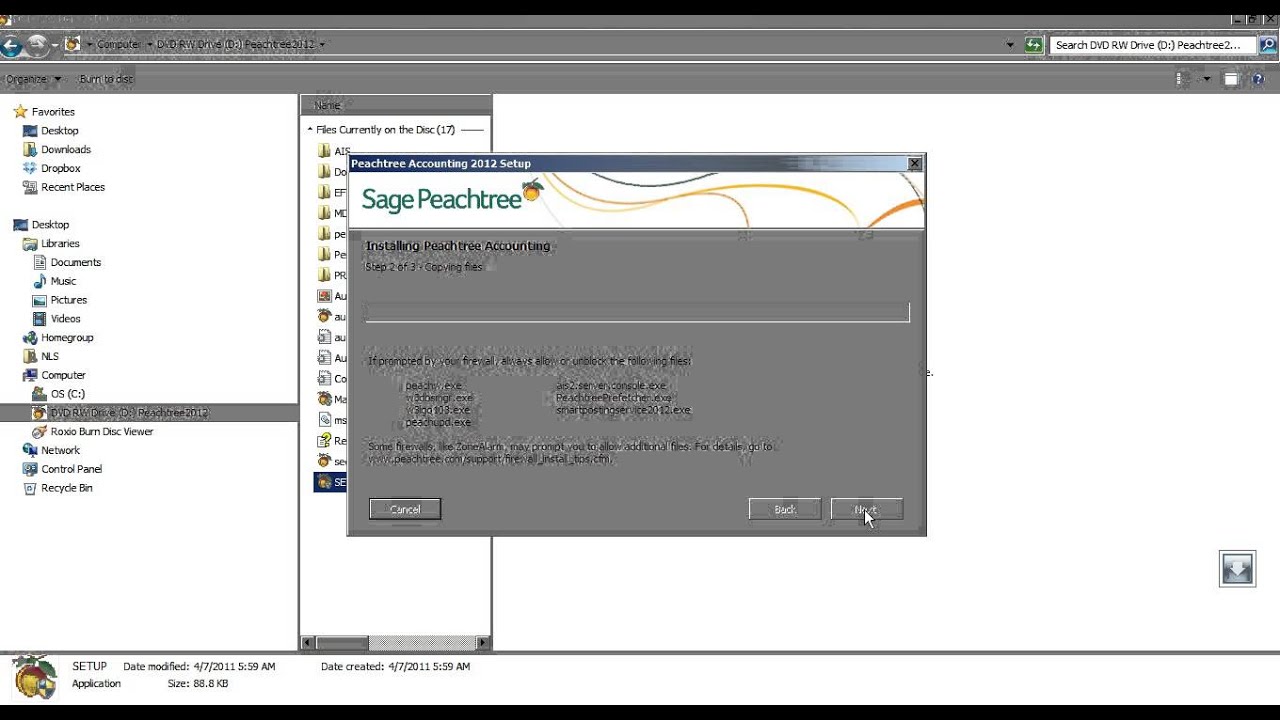Click DVD RW Drive (D:) Peachtree2012 breadcrumb

pos(235,44)
